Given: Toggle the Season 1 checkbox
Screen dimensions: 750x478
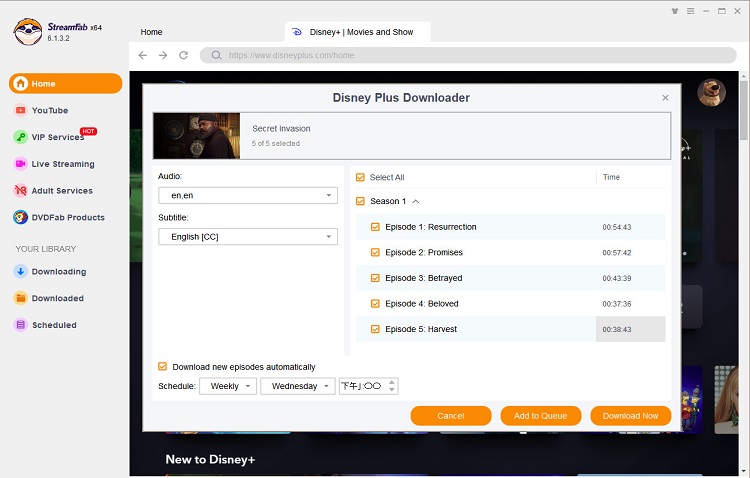Looking at the screenshot, I should (x=360, y=201).
